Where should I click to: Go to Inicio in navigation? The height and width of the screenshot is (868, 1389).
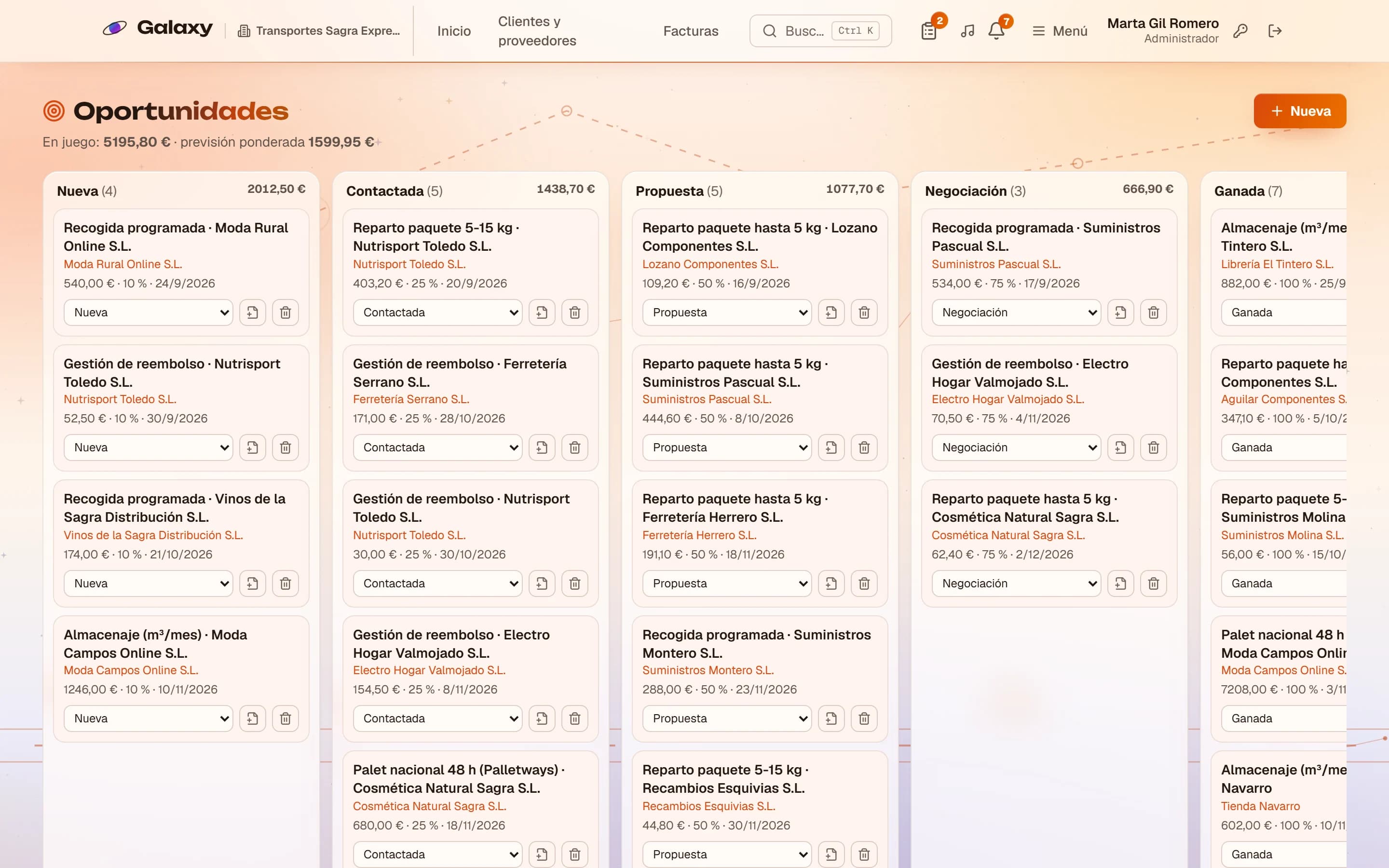click(454, 31)
